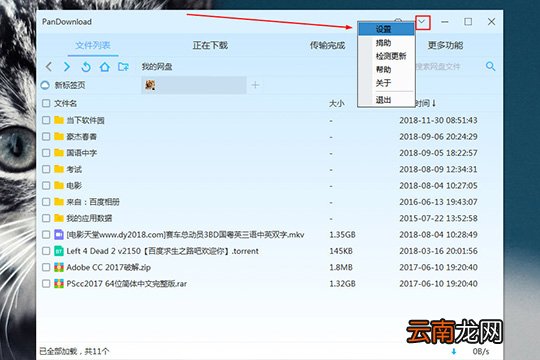Click the mkv video file icon
The height and width of the screenshot is (360, 540).
59,235
